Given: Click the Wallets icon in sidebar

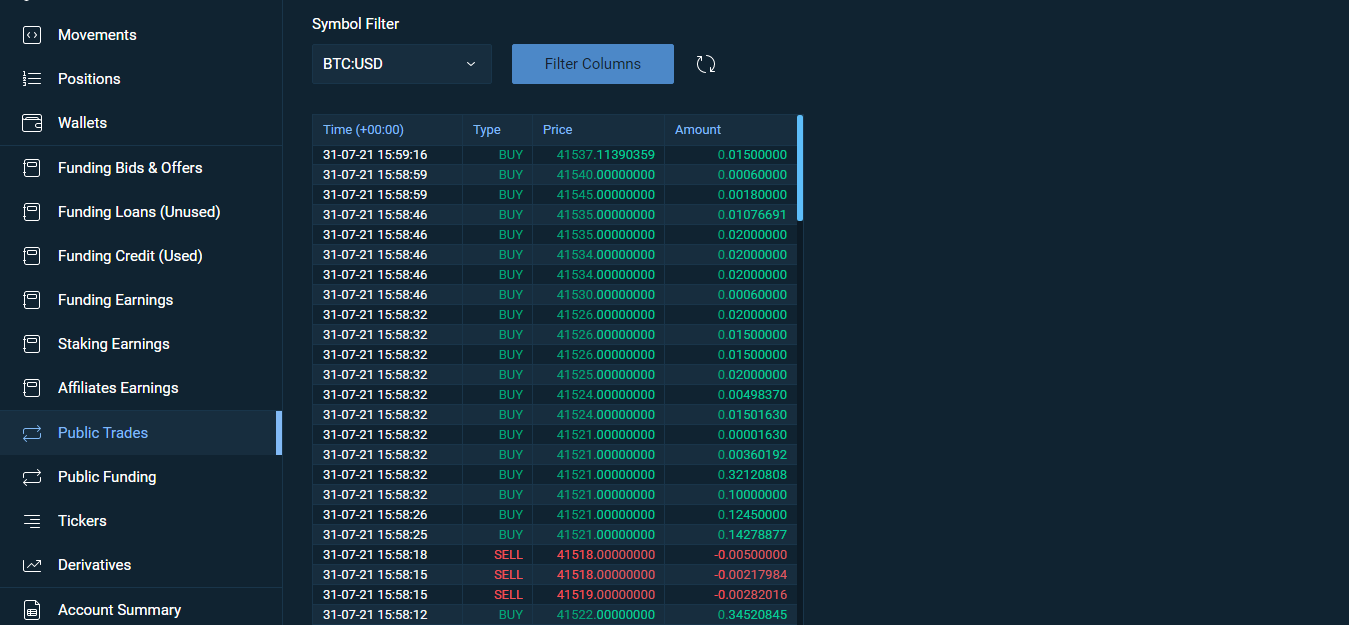Looking at the screenshot, I should (32, 123).
